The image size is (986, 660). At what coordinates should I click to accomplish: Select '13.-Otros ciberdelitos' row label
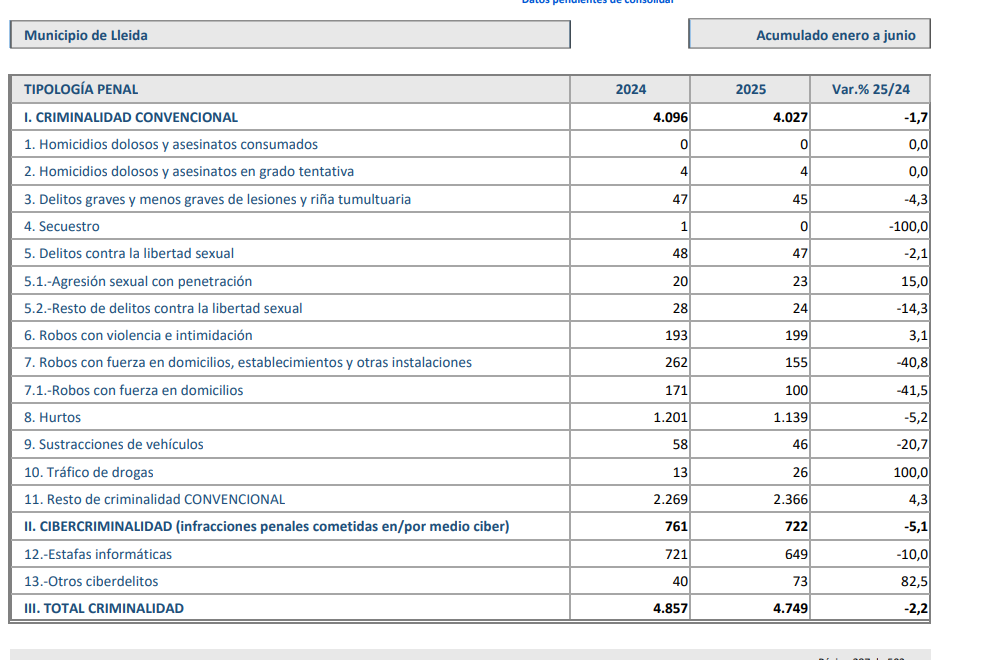[91, 581]
